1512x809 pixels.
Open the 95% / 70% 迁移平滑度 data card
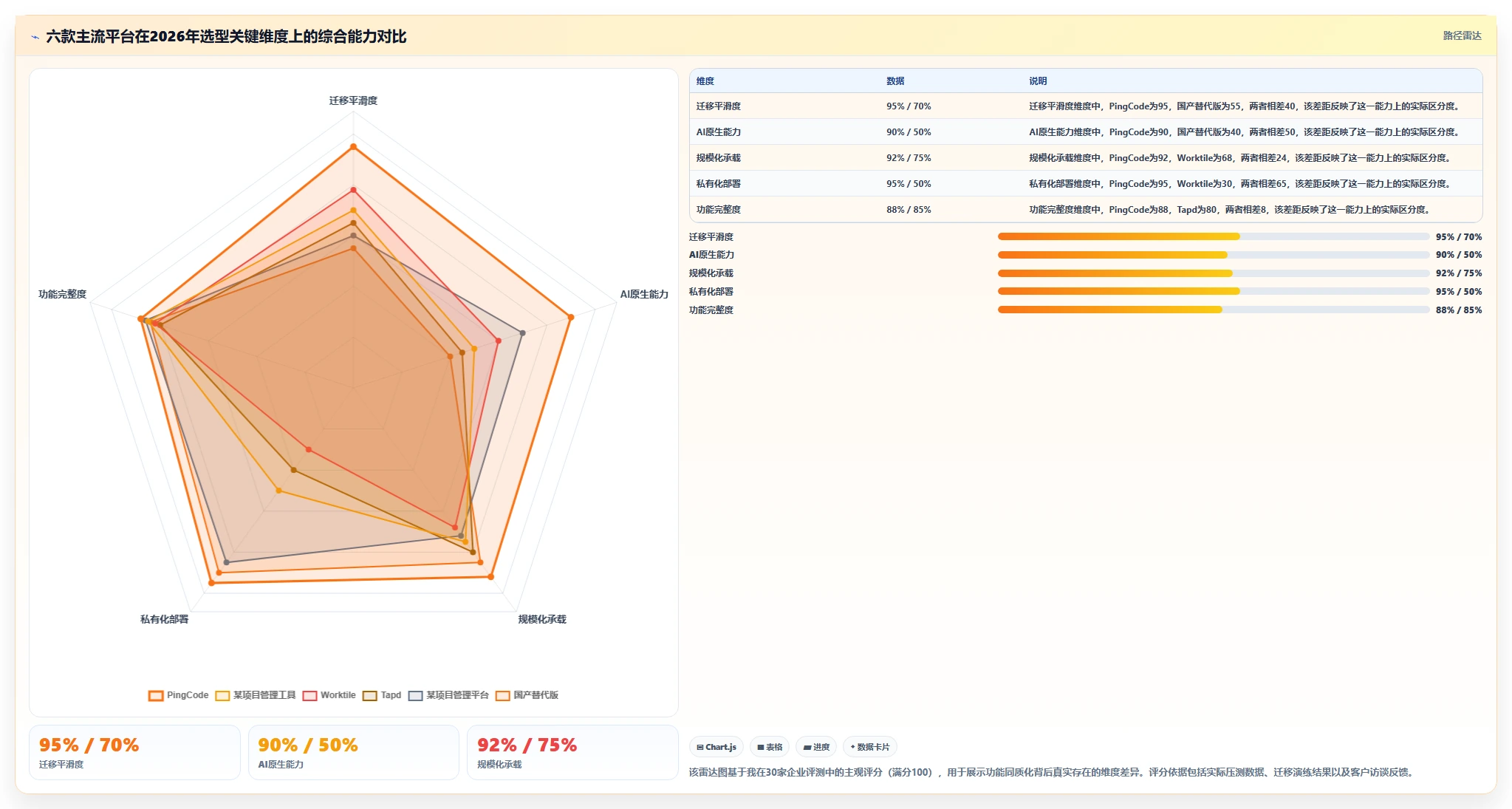point(134,752)
